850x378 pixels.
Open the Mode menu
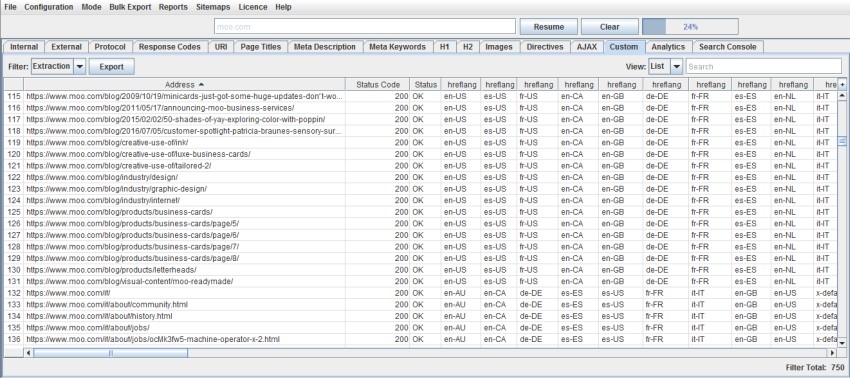tap(91, 7)
